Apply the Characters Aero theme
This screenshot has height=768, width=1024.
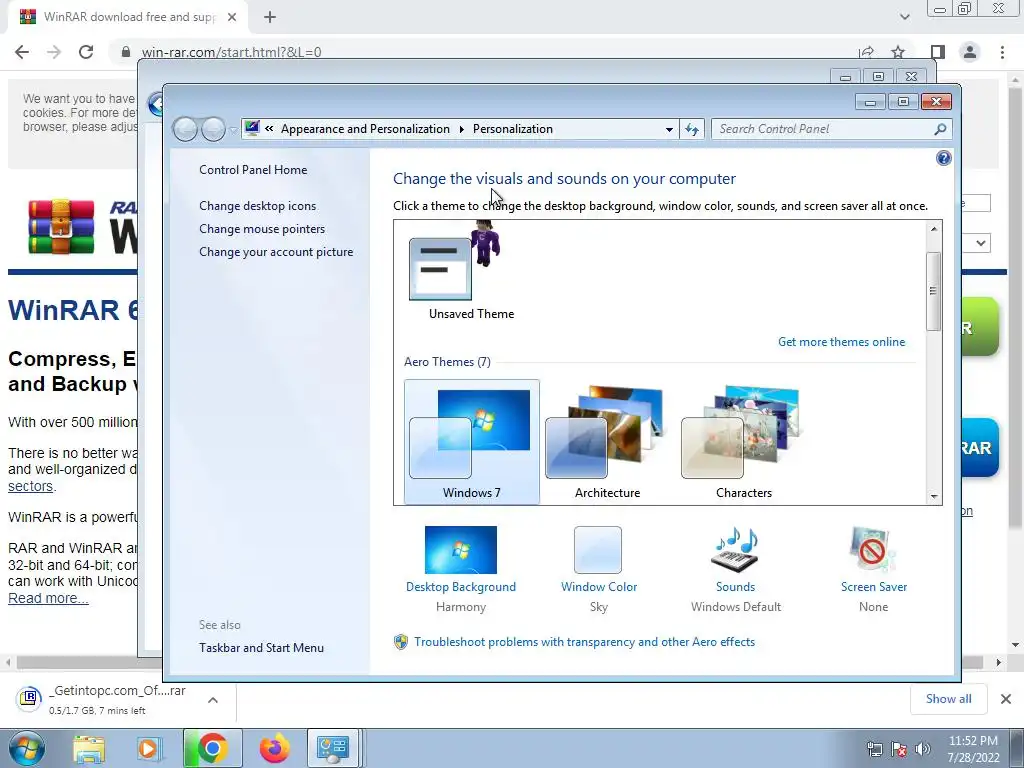[743, 442]
